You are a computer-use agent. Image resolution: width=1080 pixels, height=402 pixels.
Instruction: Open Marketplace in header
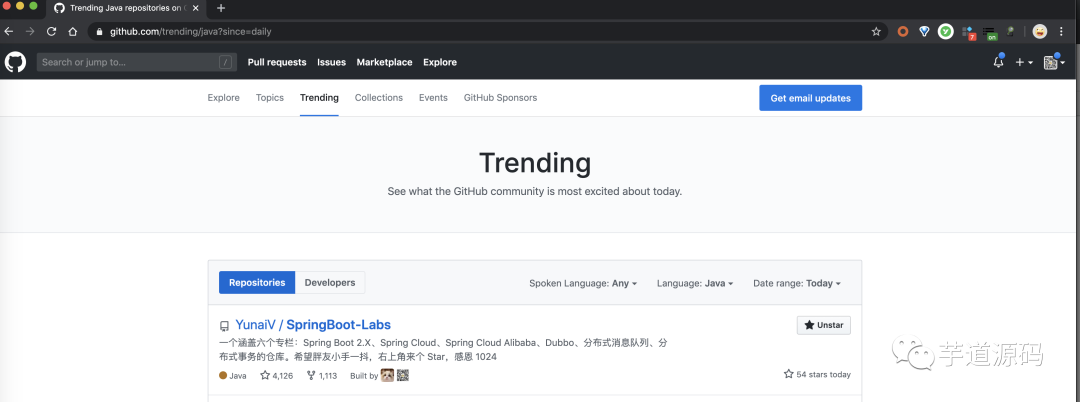click(384, 62)
